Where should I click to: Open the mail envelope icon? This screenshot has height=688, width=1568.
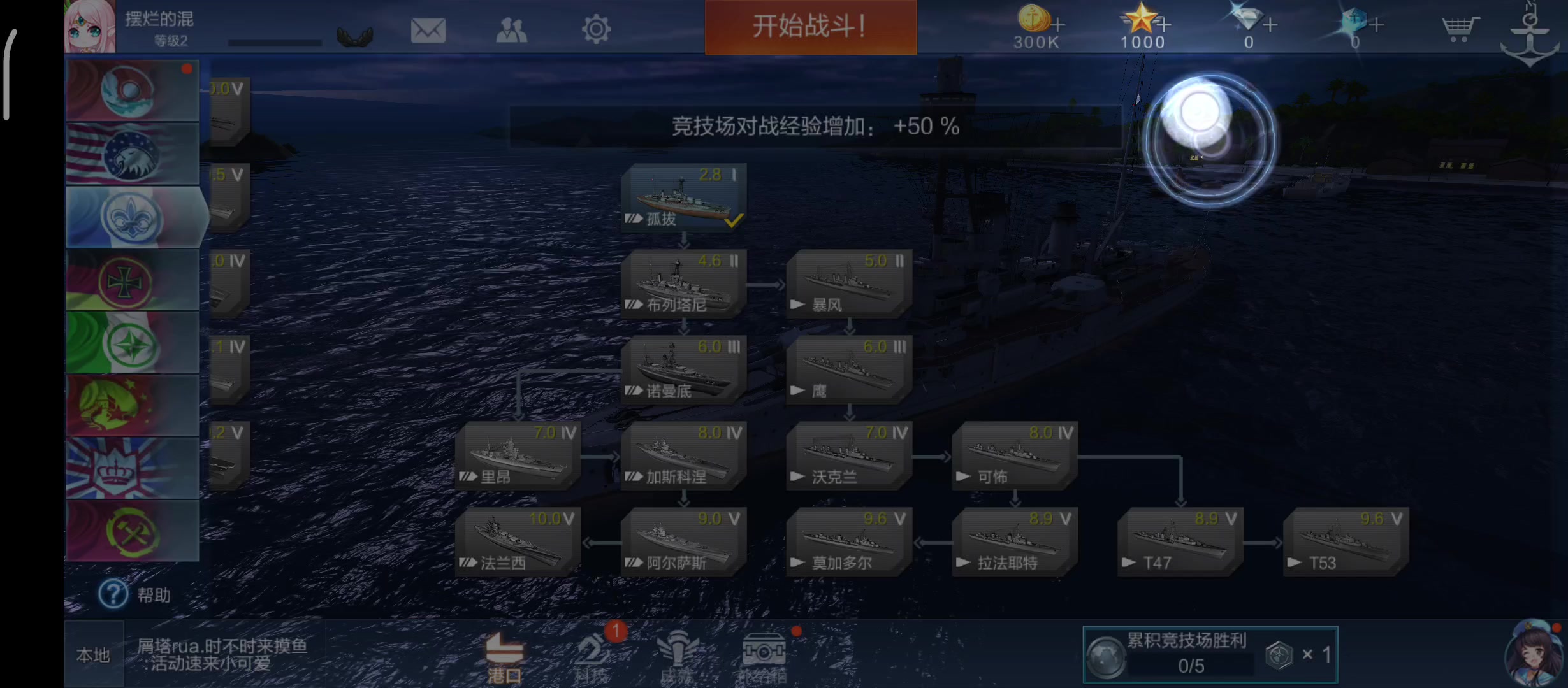(428, 30)
